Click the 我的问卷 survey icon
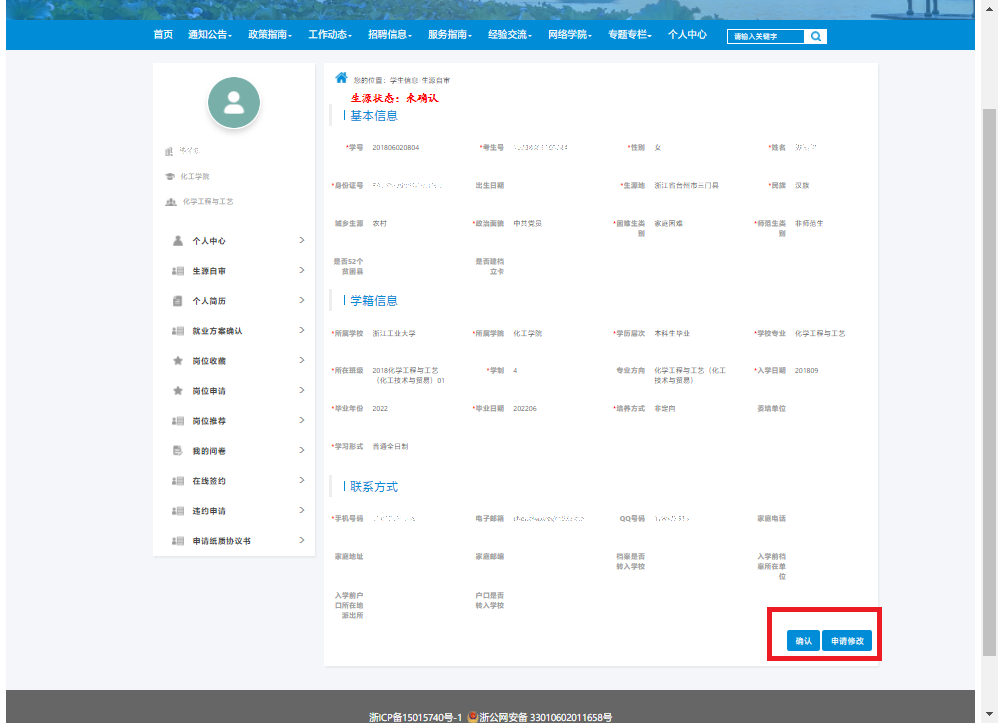Image resolution: width=998 pixels, height=723 pixels. [177, 451]
